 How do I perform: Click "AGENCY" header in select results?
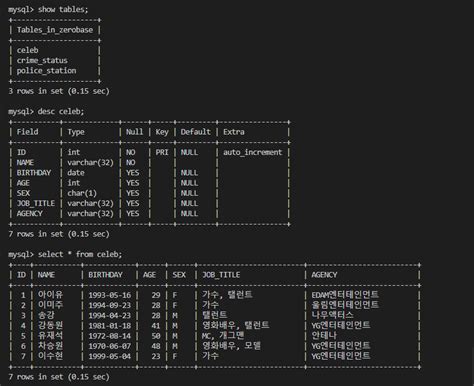324,275
